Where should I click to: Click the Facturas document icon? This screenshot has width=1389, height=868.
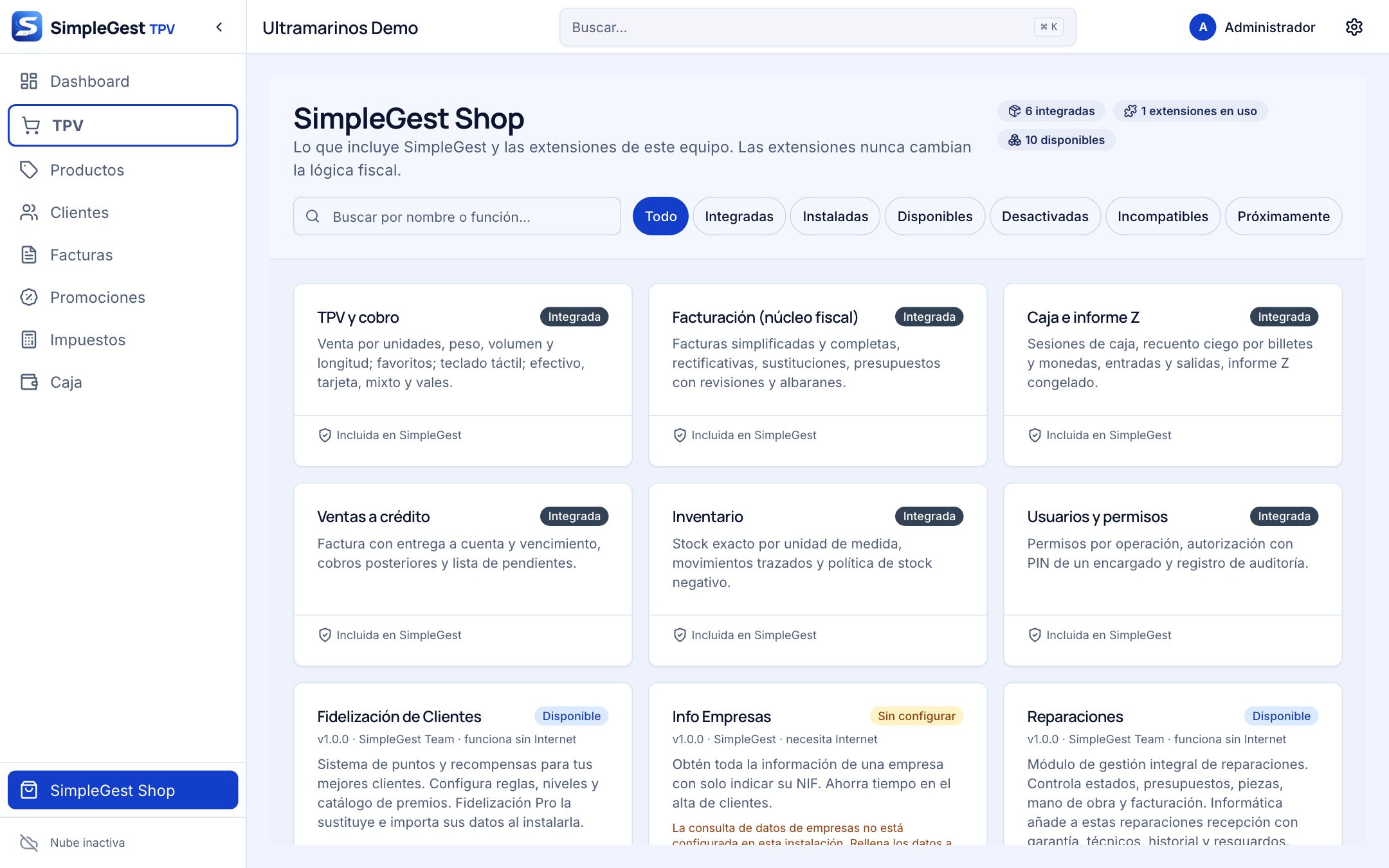click(x=29, y=255)
